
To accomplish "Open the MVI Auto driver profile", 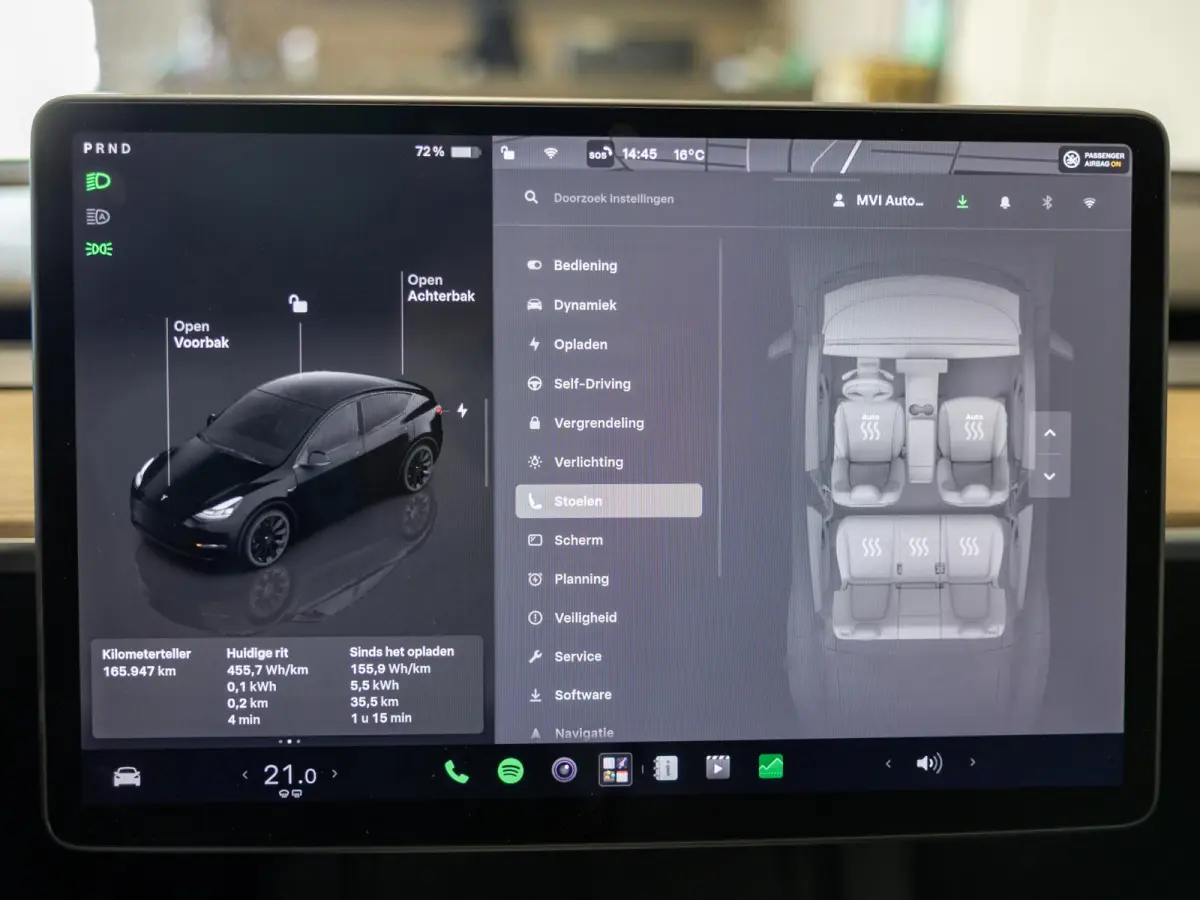I will tap(879, 201).
